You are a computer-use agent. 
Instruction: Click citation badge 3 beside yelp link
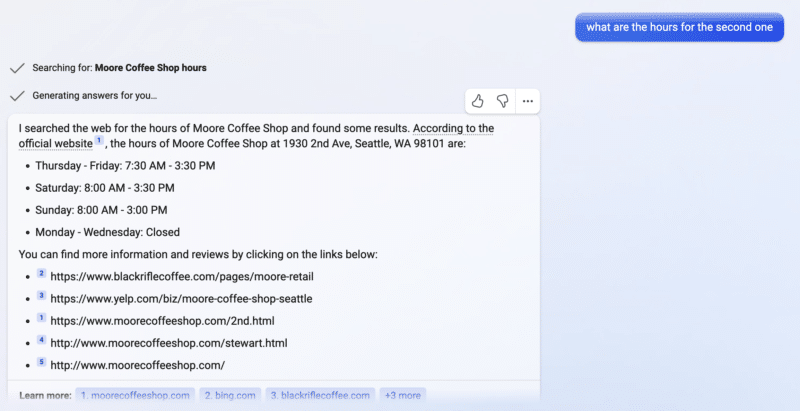point(41,296)
